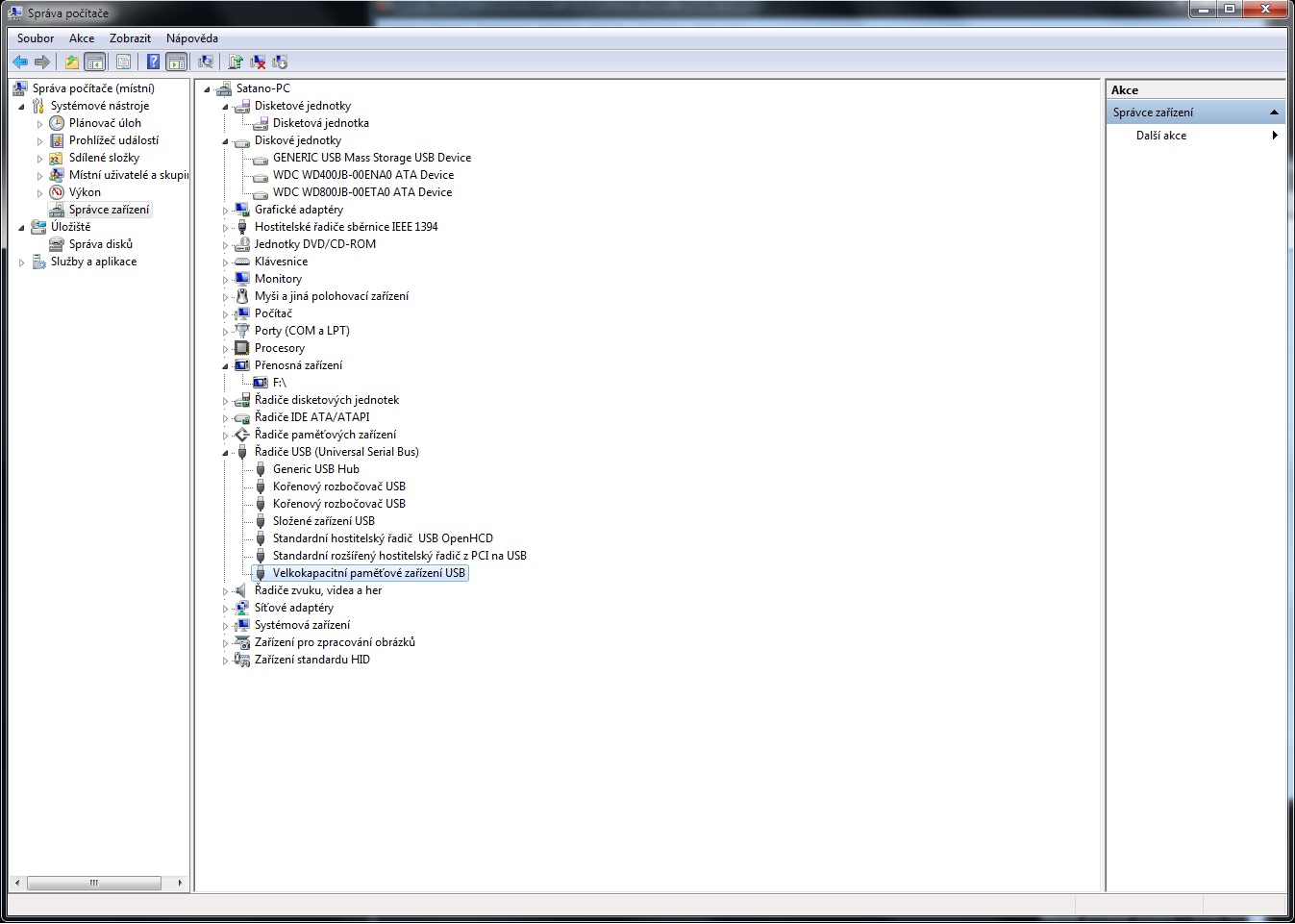1295x924 pixels.
Task: Open Properties via toolbar sheet icon
Action: [x=123, y=62]
